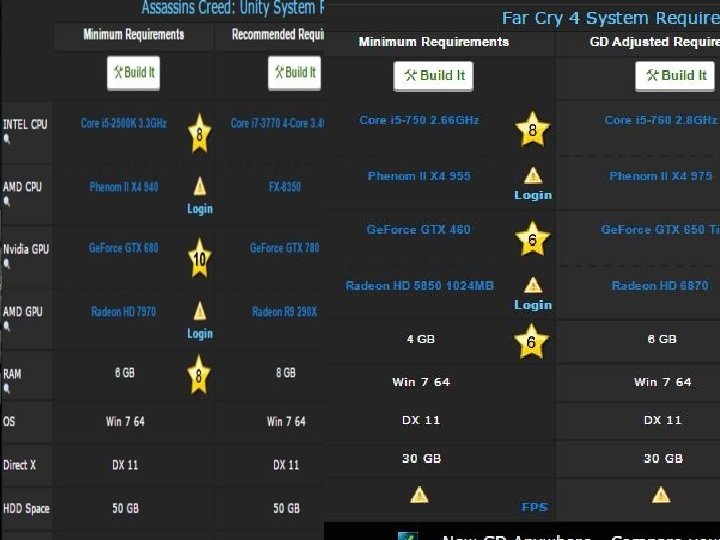The height and width of the screenshot is (540, 720).
Task: Click the magnifier icon under Nvidia GPU
Action: [6, 264]
